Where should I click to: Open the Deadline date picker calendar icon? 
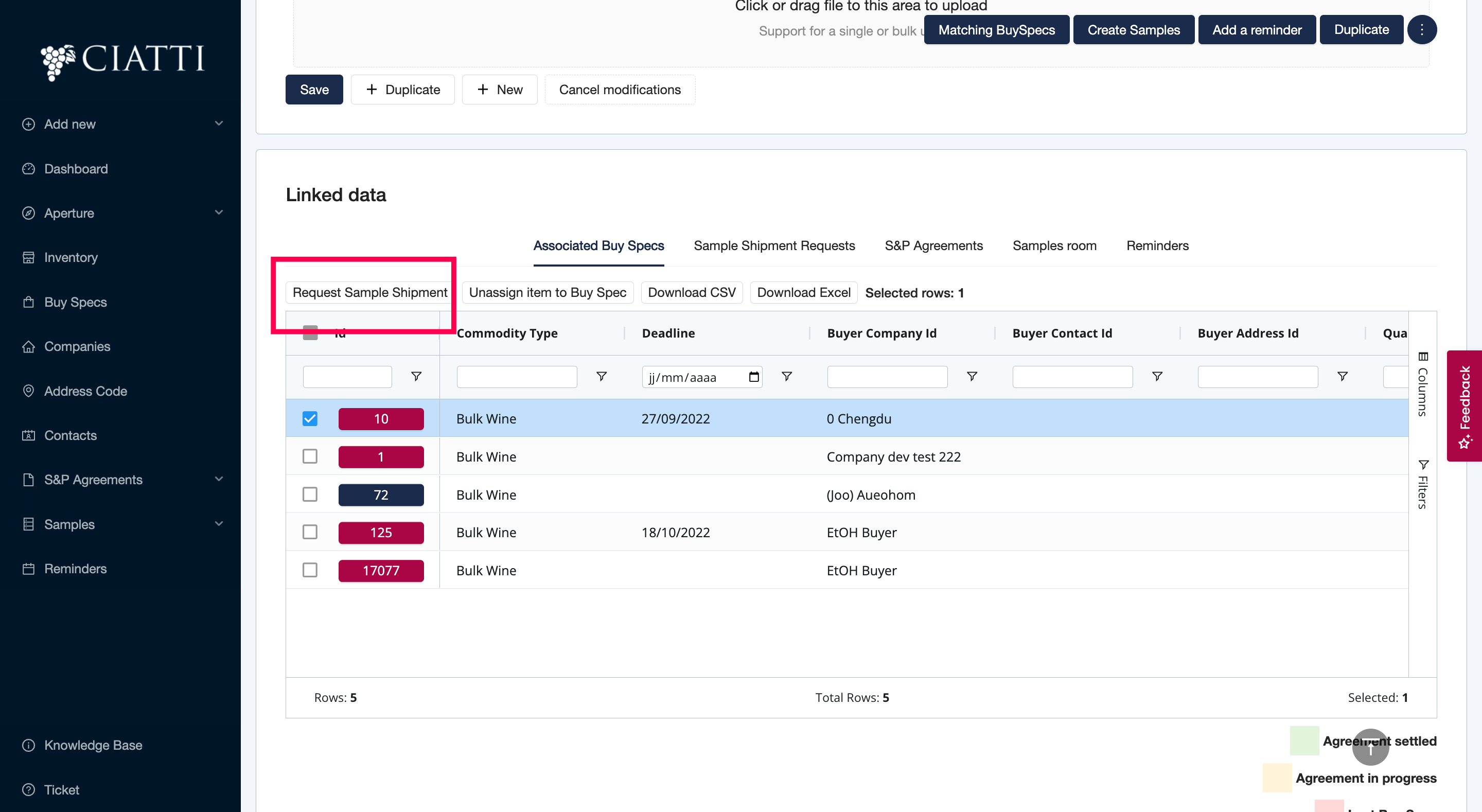754,377
